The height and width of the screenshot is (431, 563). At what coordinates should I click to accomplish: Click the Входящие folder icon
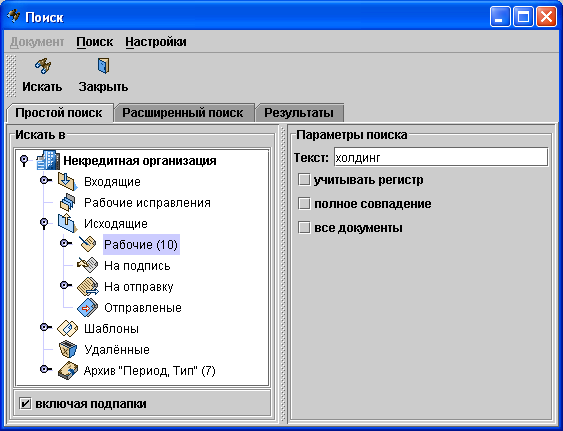coord(68,181)
